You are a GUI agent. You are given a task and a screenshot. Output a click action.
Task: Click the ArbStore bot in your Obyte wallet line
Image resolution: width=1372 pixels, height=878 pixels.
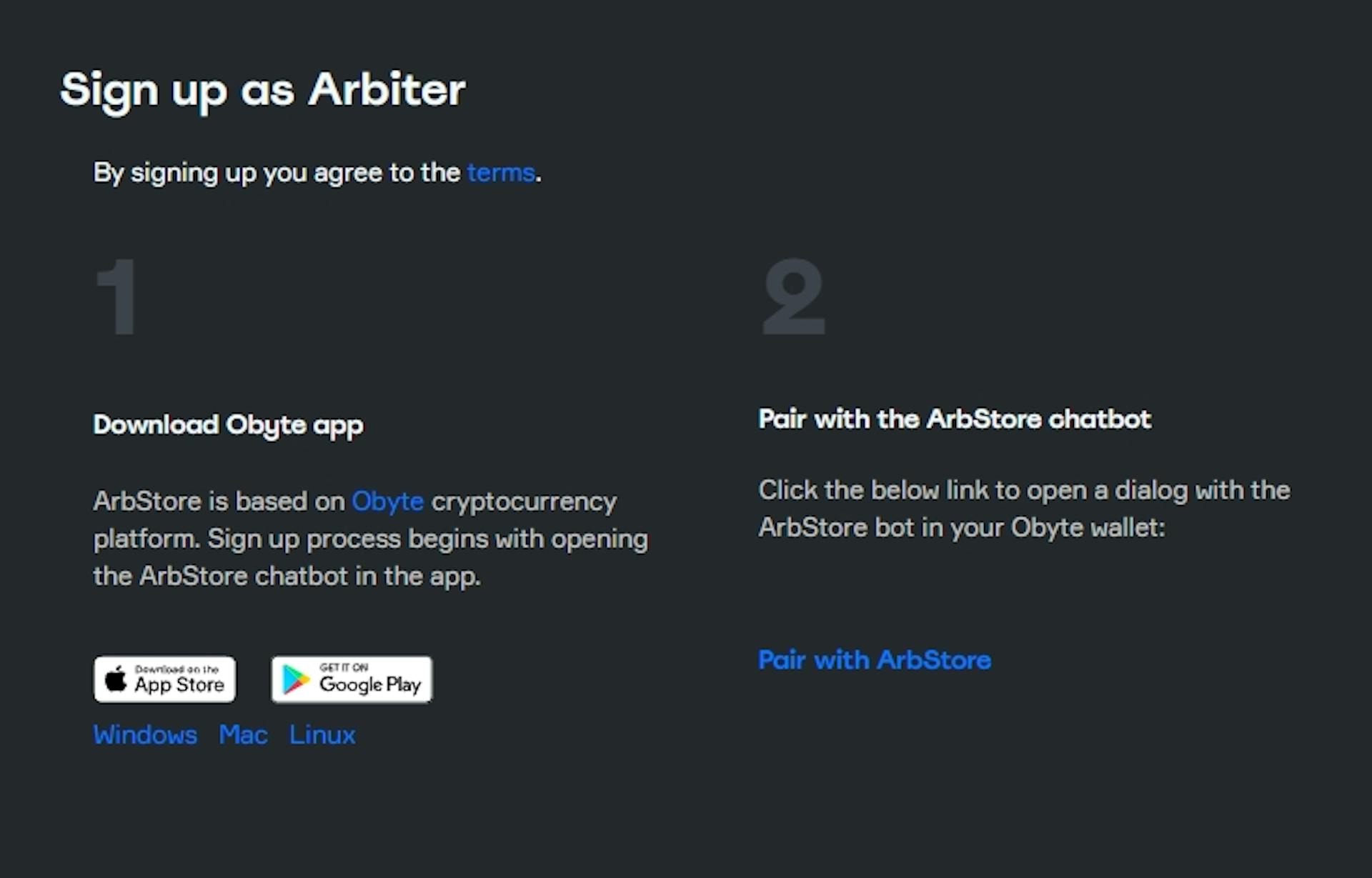tap(962, 527)
